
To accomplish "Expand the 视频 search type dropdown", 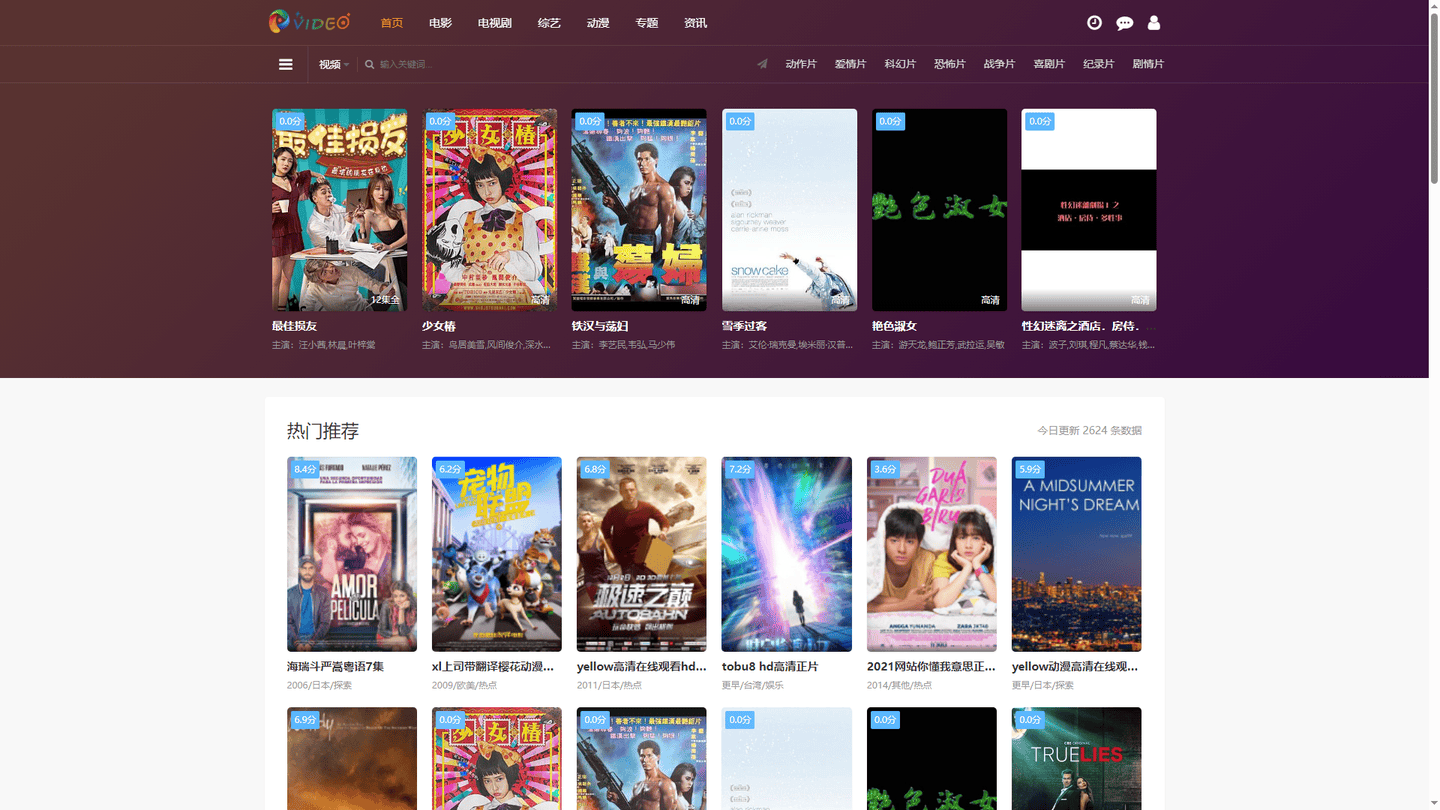I will [x=334, y=64].
